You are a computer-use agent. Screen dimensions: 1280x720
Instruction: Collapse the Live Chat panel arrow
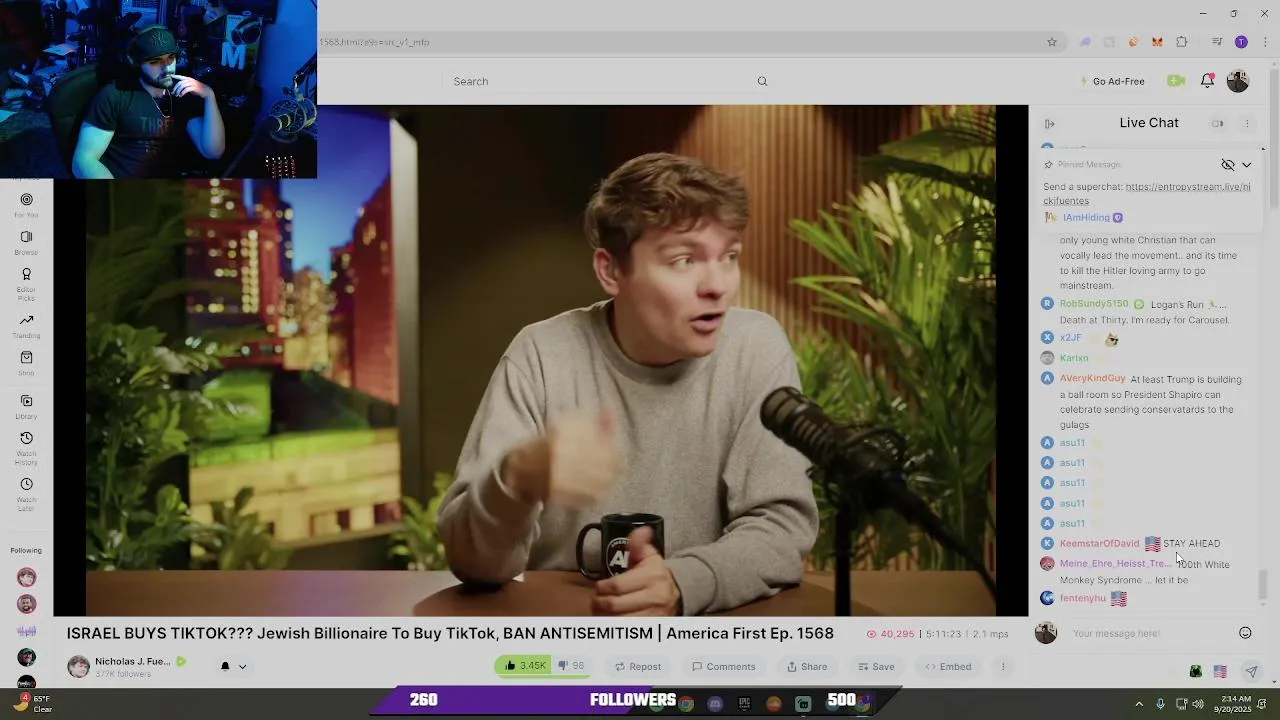click(x=1049, y=124)
